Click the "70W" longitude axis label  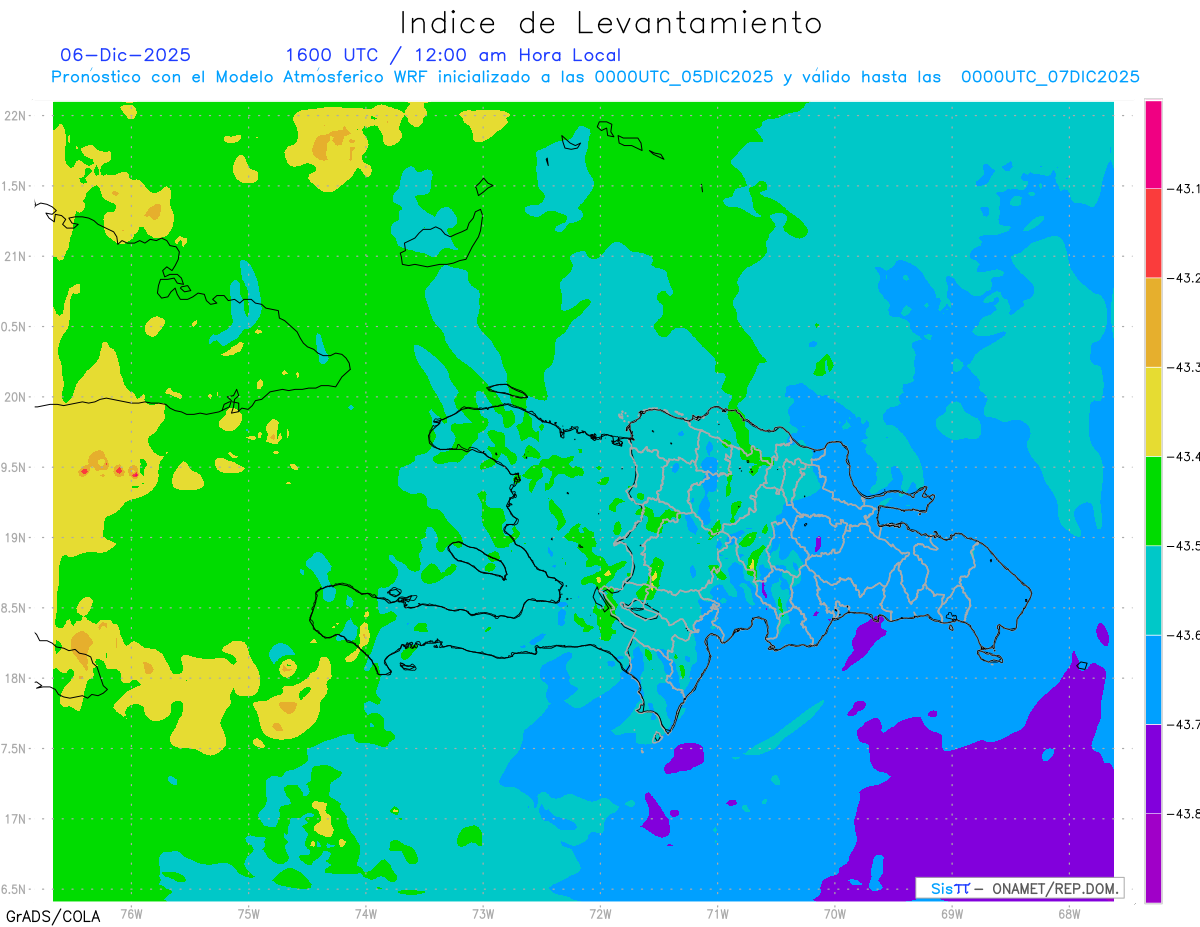(x=835, y=912)
